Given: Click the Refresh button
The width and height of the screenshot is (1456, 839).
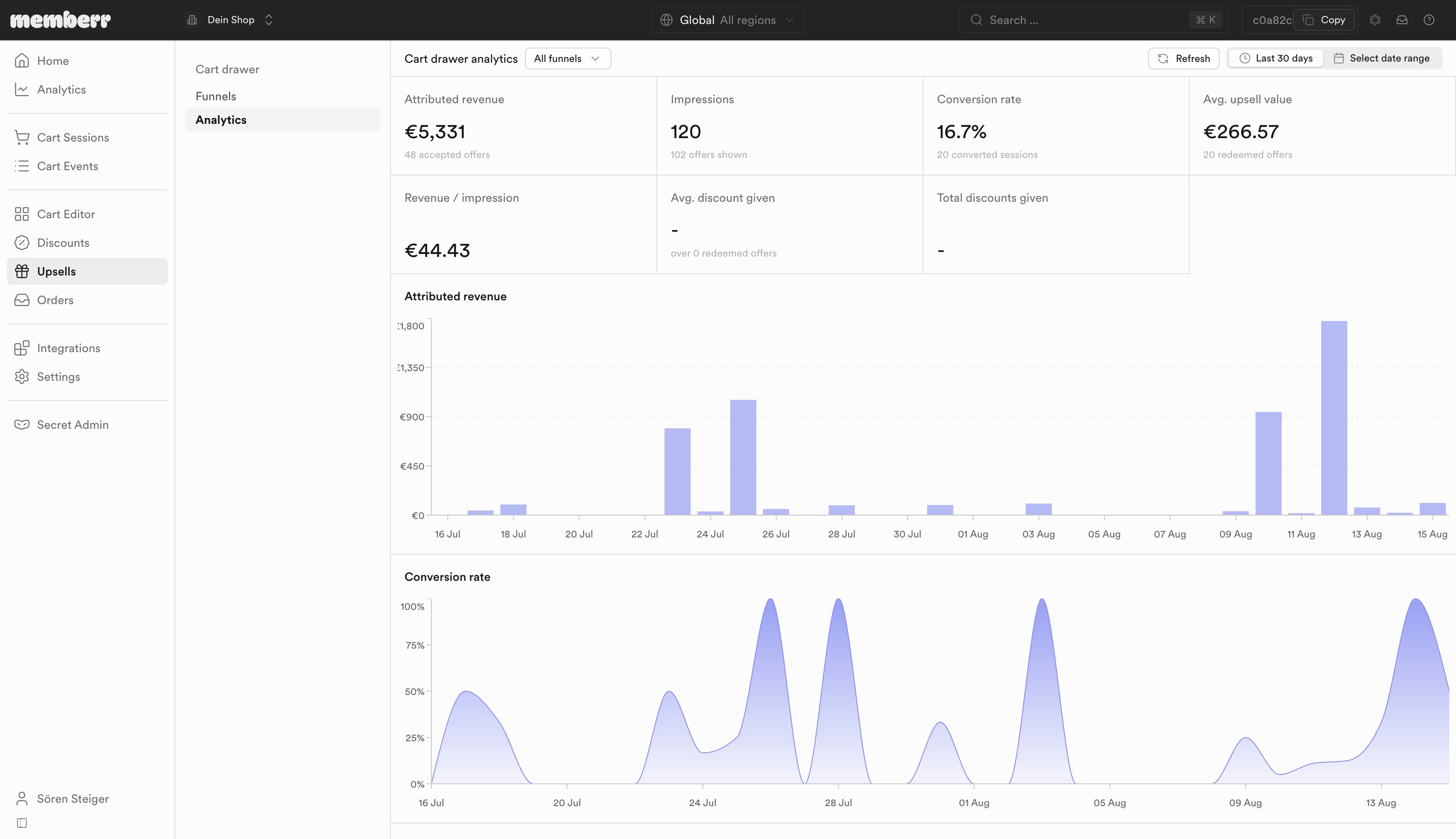Looking at the screenshot, I should (1183, 59).
